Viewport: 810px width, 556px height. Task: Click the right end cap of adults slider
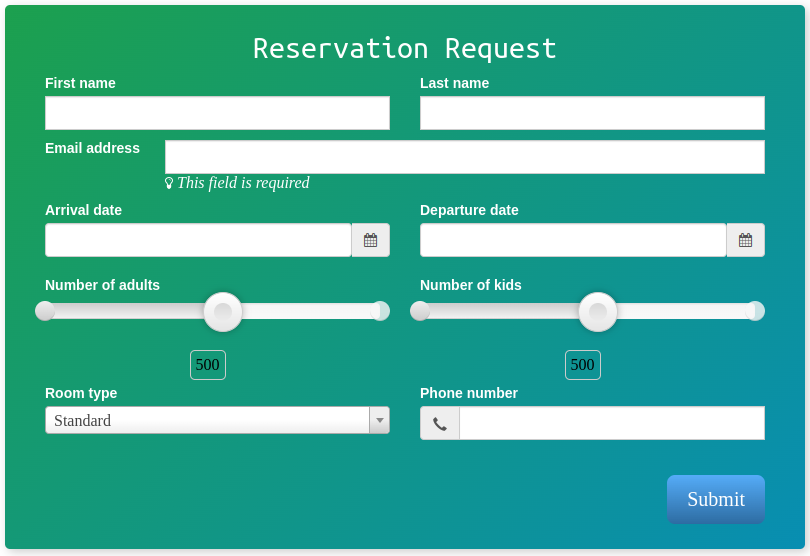point(380,311)
